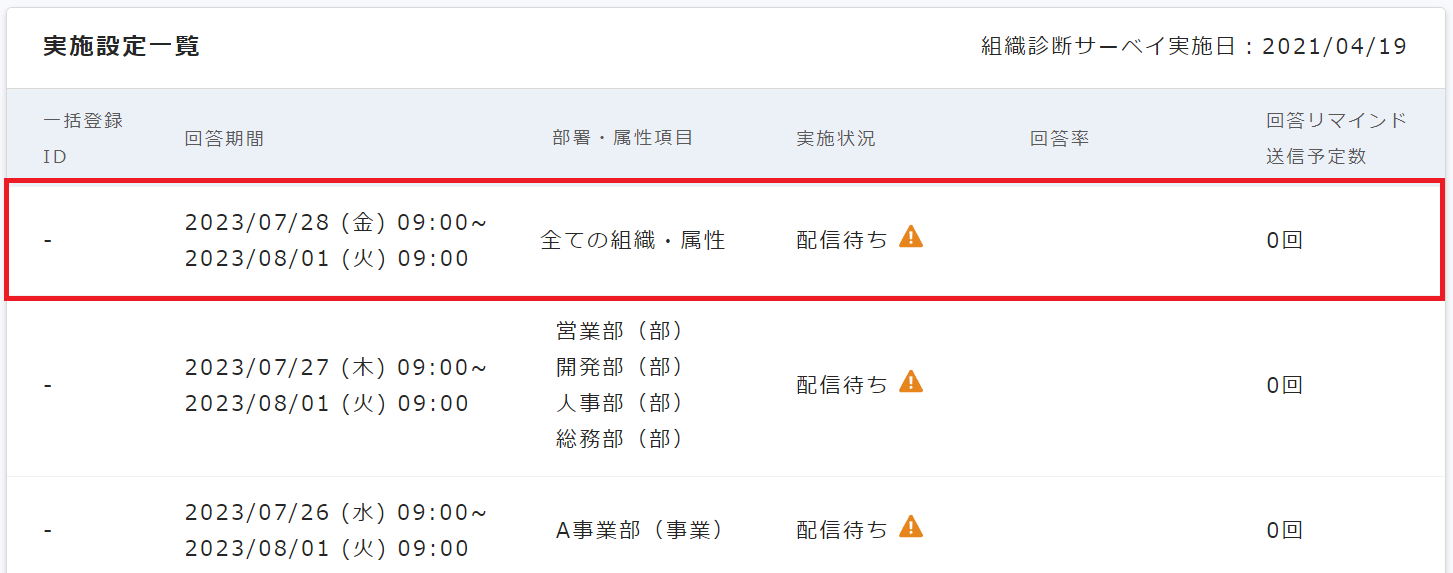Click warning icon in the 2023/07/27 row
The image size is (1453, 573).
(911, 381)
